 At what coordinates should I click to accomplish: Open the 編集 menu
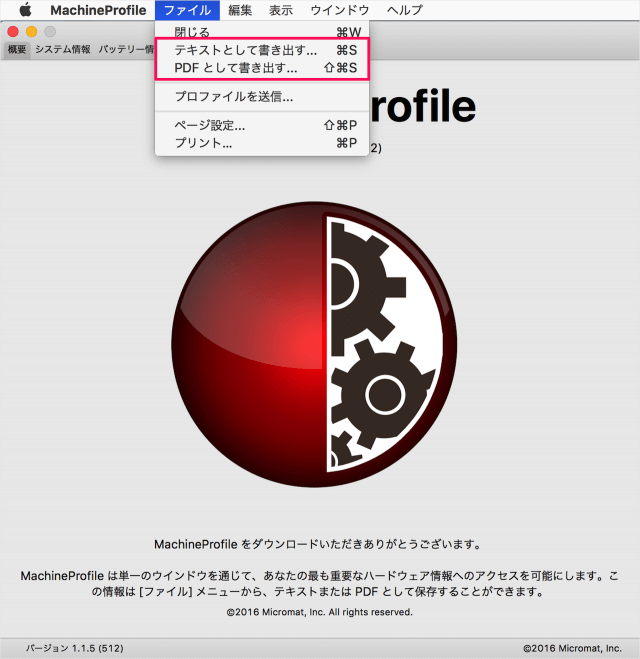(x=240, y=10)
